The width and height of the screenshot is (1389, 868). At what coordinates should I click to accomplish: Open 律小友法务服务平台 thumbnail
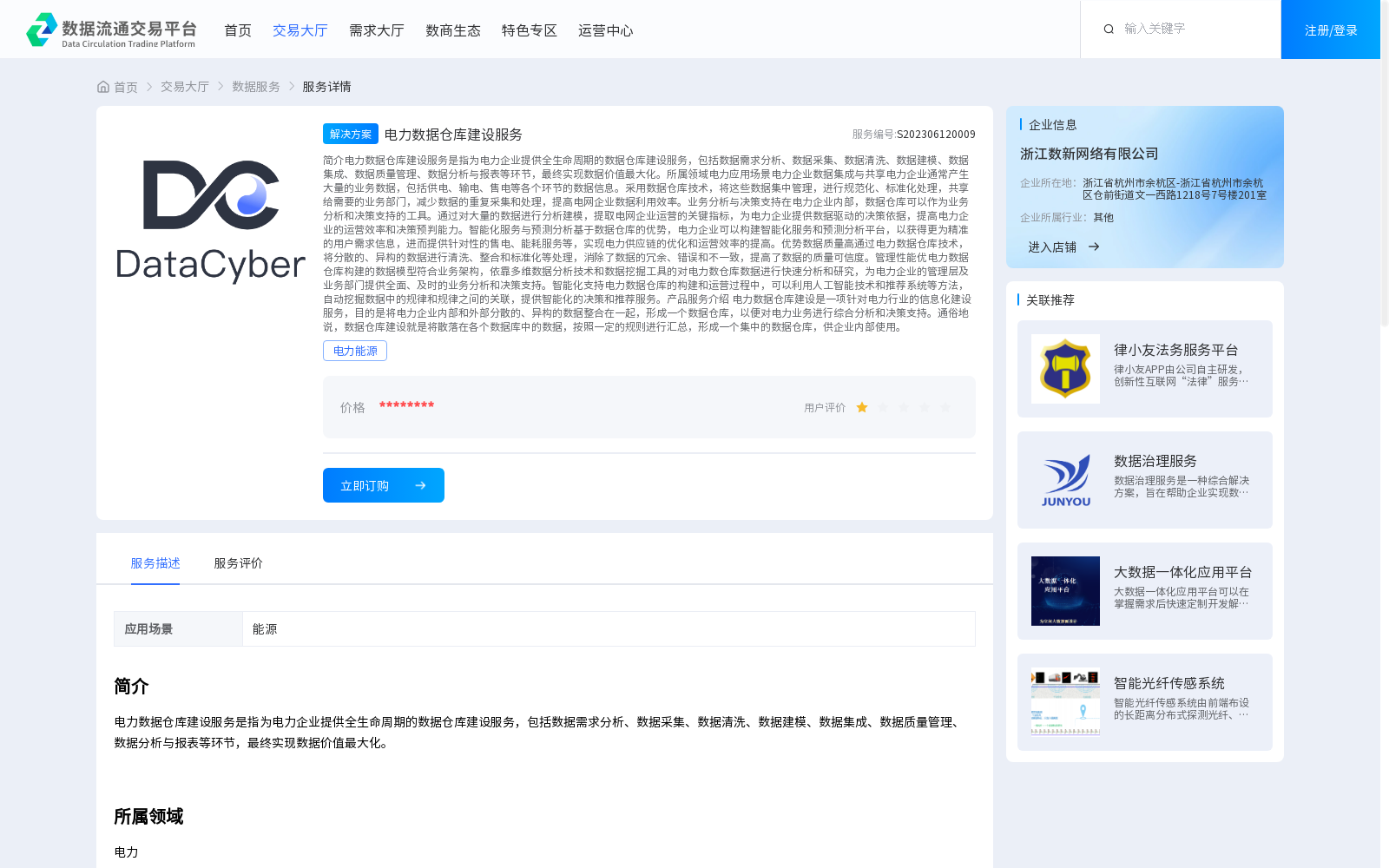[1065, 369]
